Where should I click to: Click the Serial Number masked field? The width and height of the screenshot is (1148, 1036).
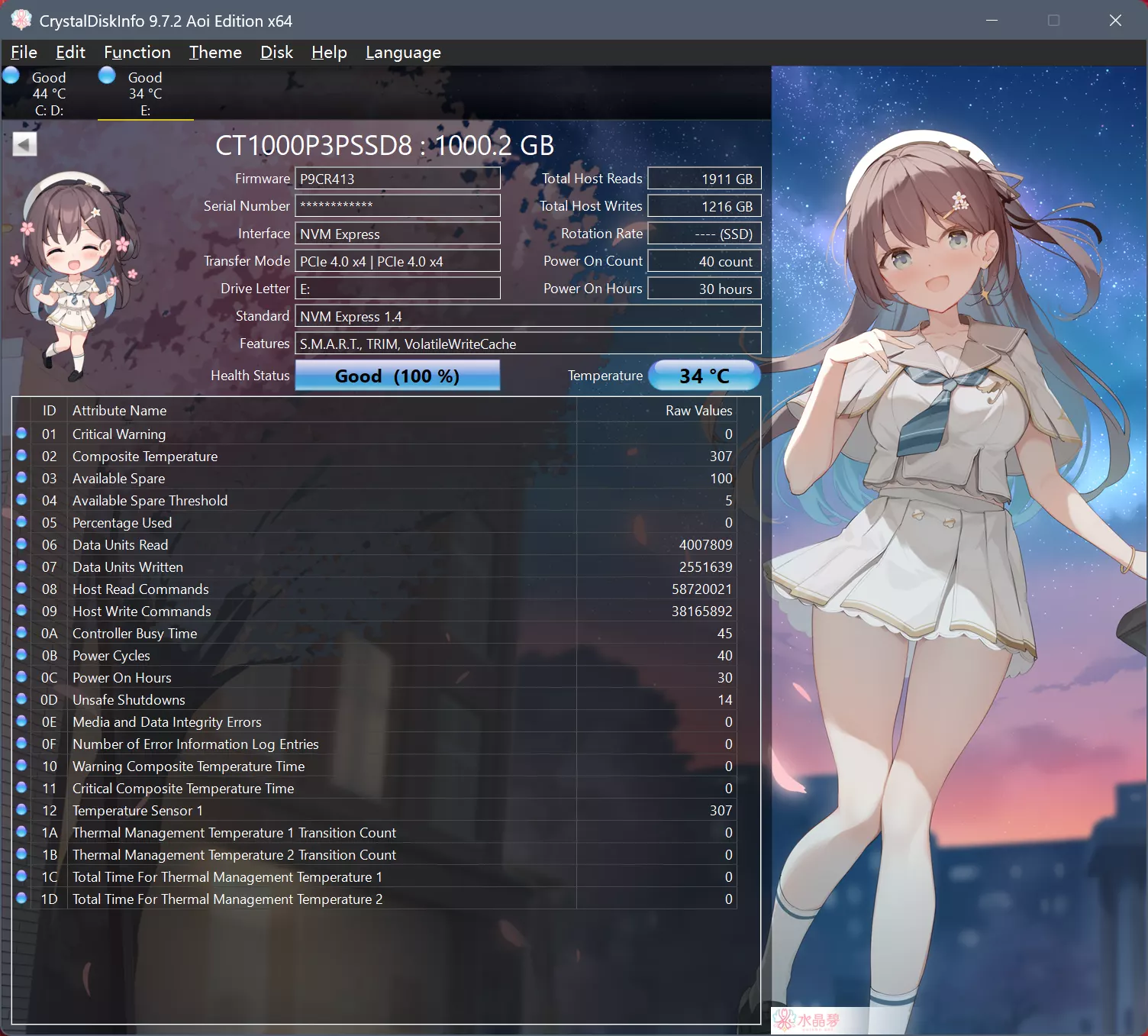point(397,206)
